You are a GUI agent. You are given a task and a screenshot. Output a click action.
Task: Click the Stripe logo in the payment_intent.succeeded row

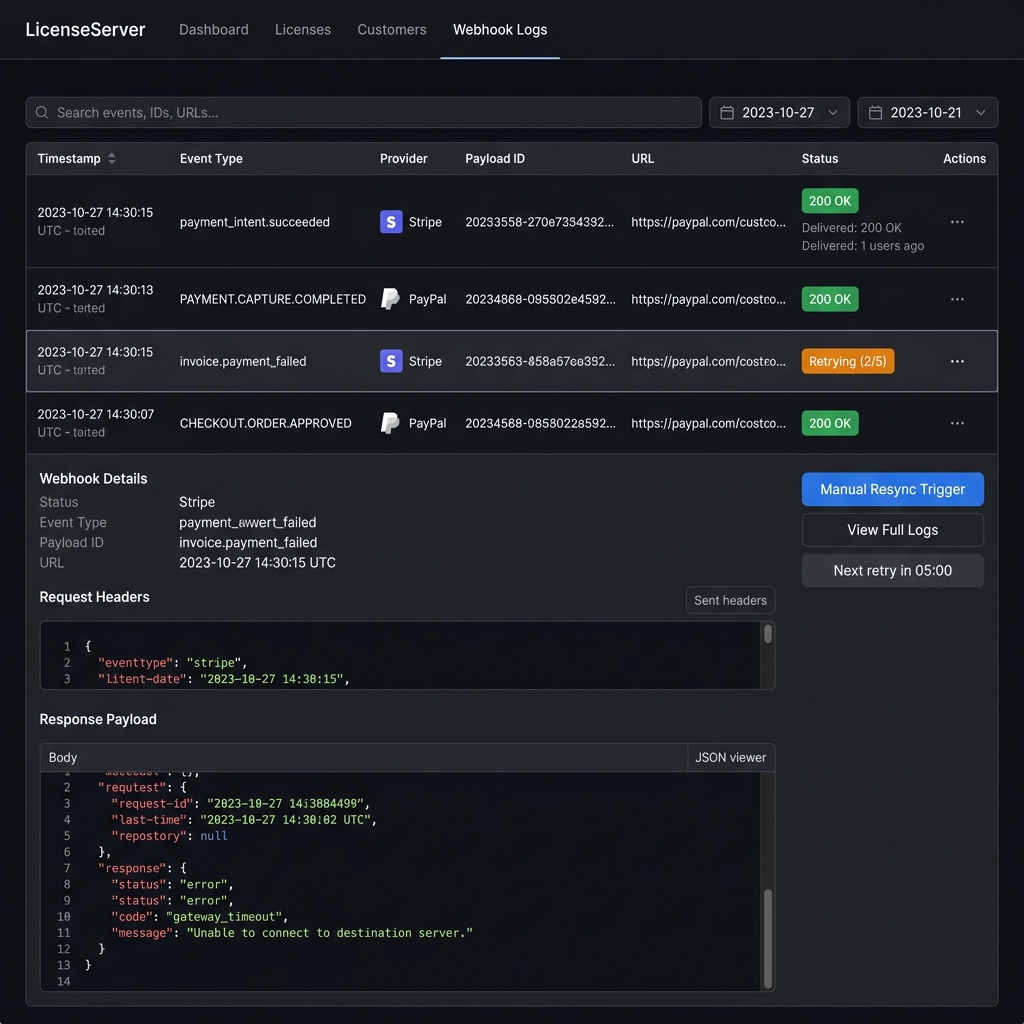[x=391, y=222]
